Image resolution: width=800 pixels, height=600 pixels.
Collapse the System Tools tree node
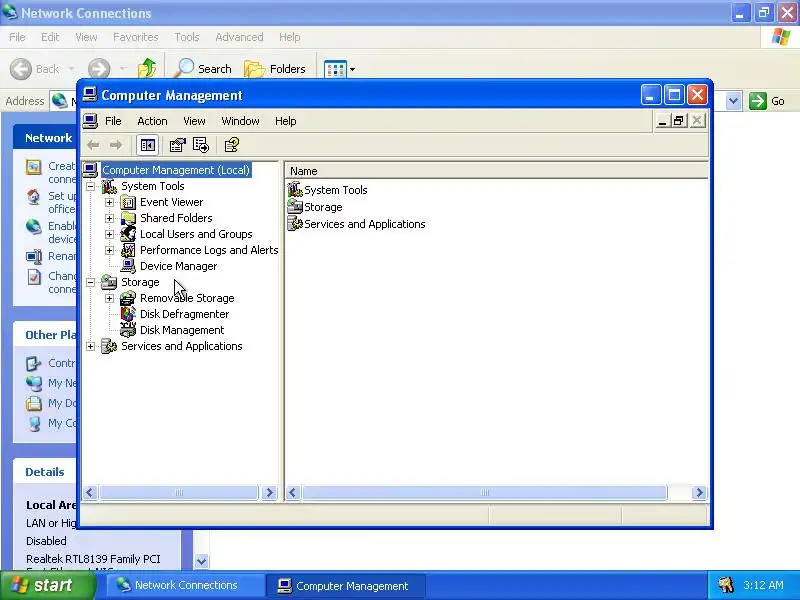[x=91, y=187]
